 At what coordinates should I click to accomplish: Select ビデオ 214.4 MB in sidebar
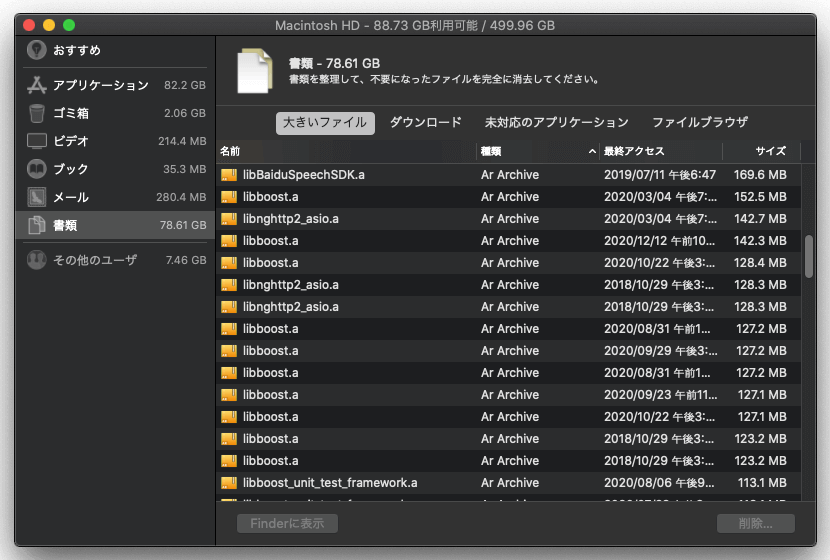tap(116, 141)
